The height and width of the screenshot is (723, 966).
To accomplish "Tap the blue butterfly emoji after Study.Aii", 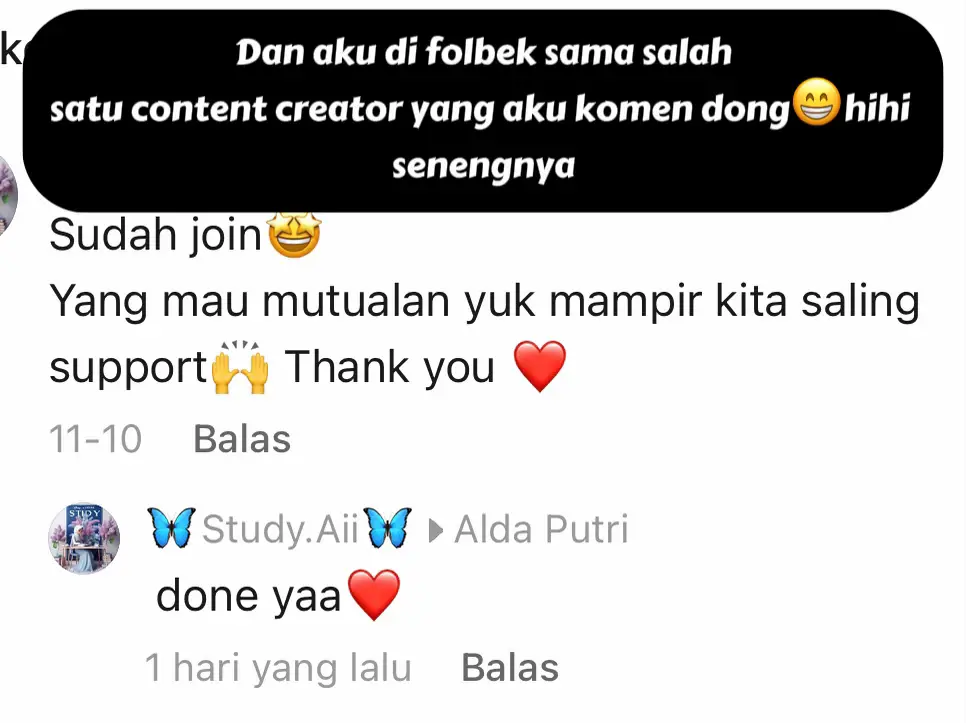I will point(388,528).
